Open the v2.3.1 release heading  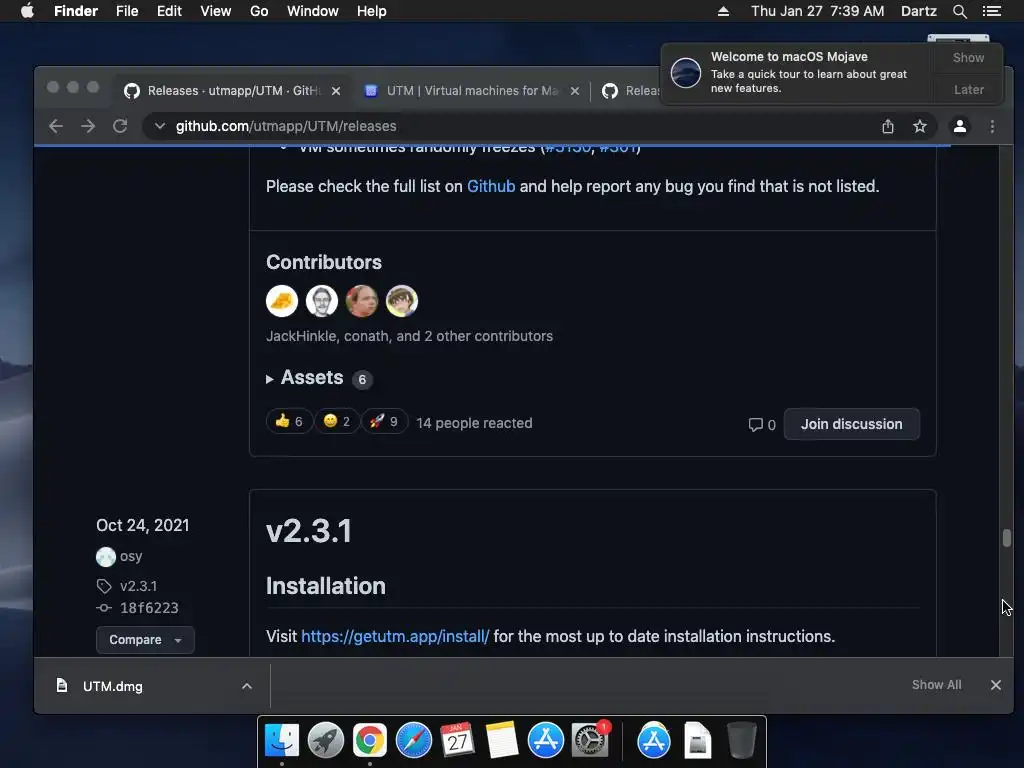point(309,531)
